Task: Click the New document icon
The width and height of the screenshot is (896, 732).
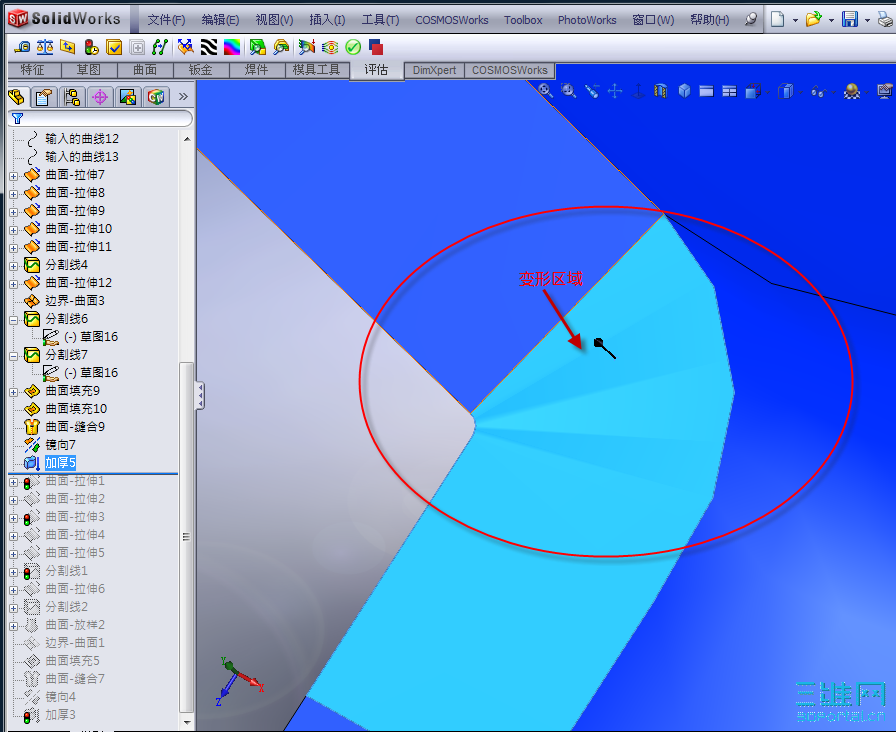Action: click(777, 19)
